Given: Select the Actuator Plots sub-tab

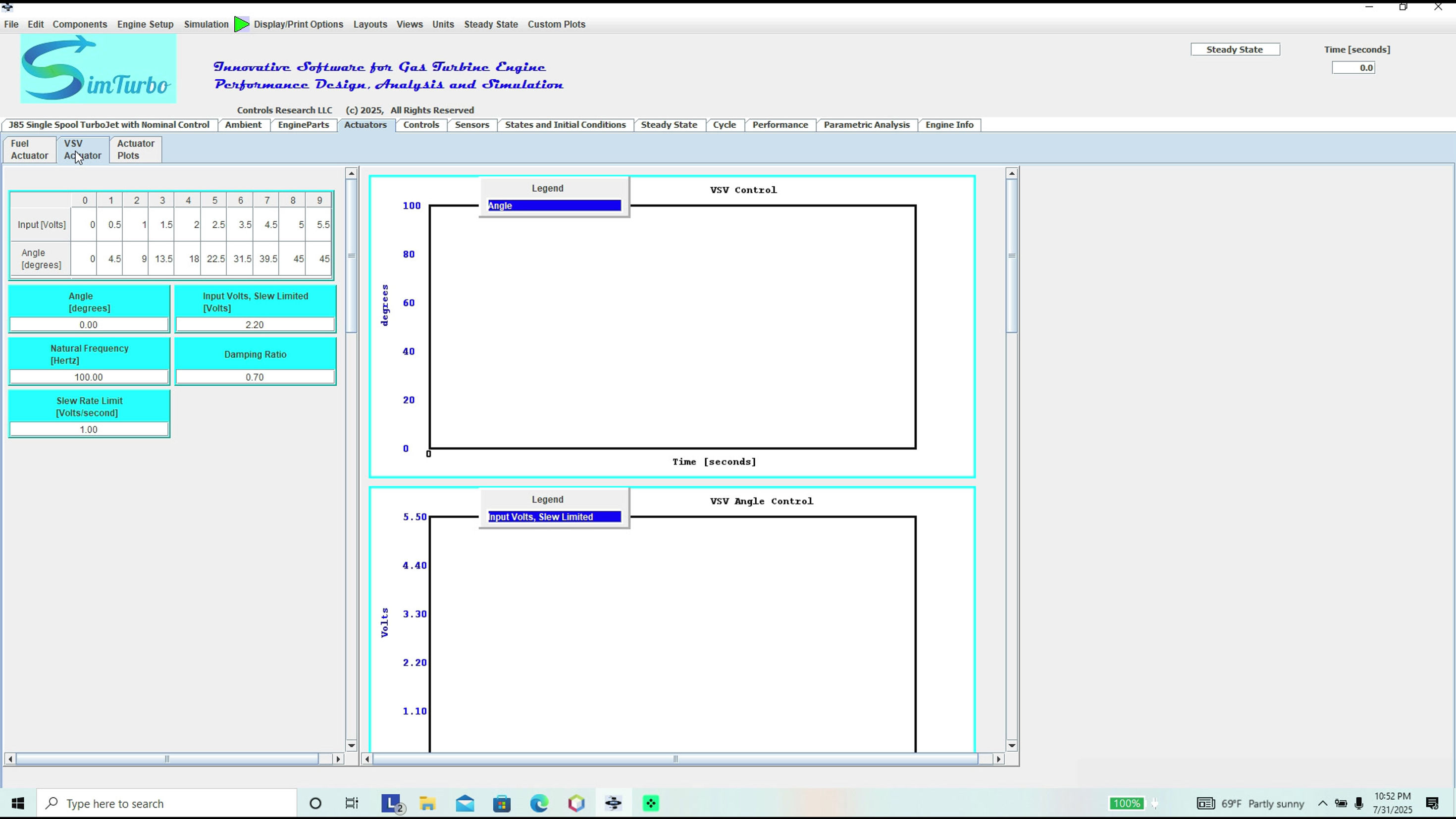Looking at the screenshot, I should 136,150.
